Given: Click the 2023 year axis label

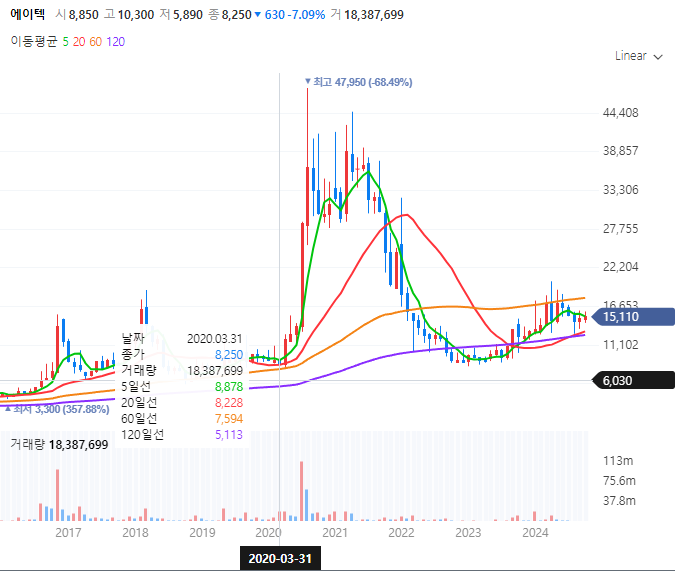Looking at the screenshot, I should pos(468,533).
